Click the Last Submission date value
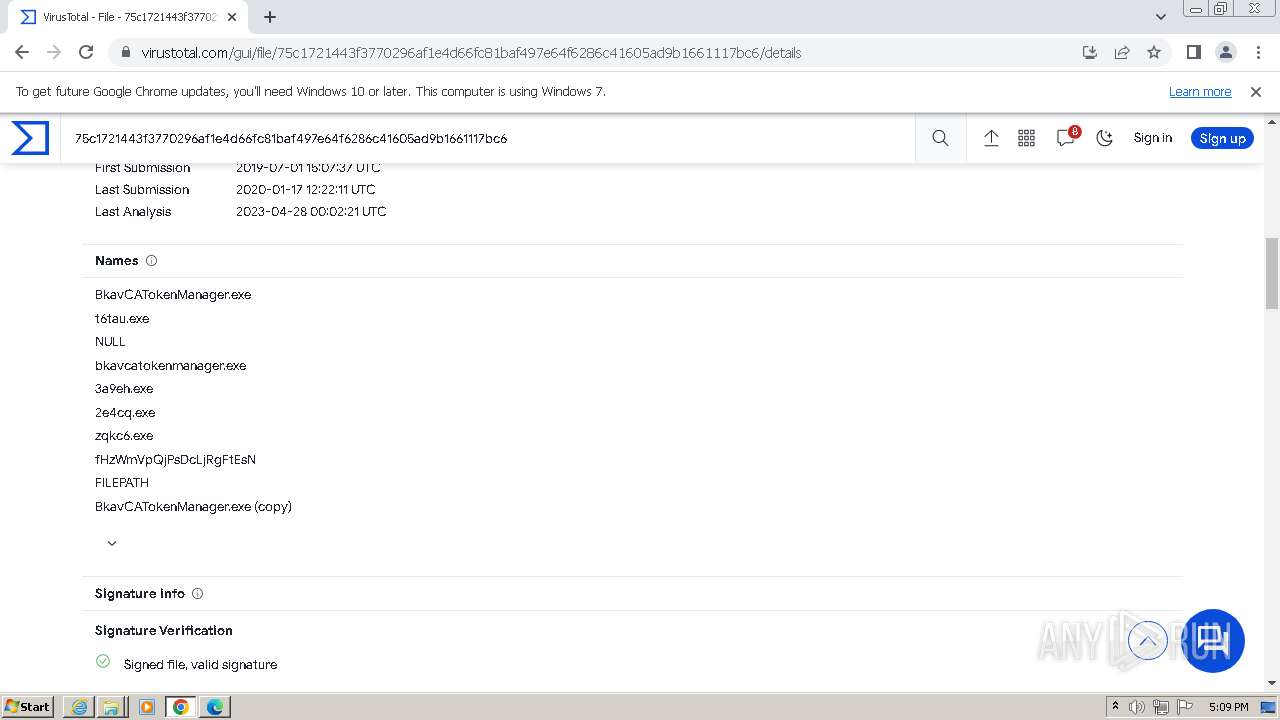The height and width of the screenshot is (720, 1280). coord(306,190)
